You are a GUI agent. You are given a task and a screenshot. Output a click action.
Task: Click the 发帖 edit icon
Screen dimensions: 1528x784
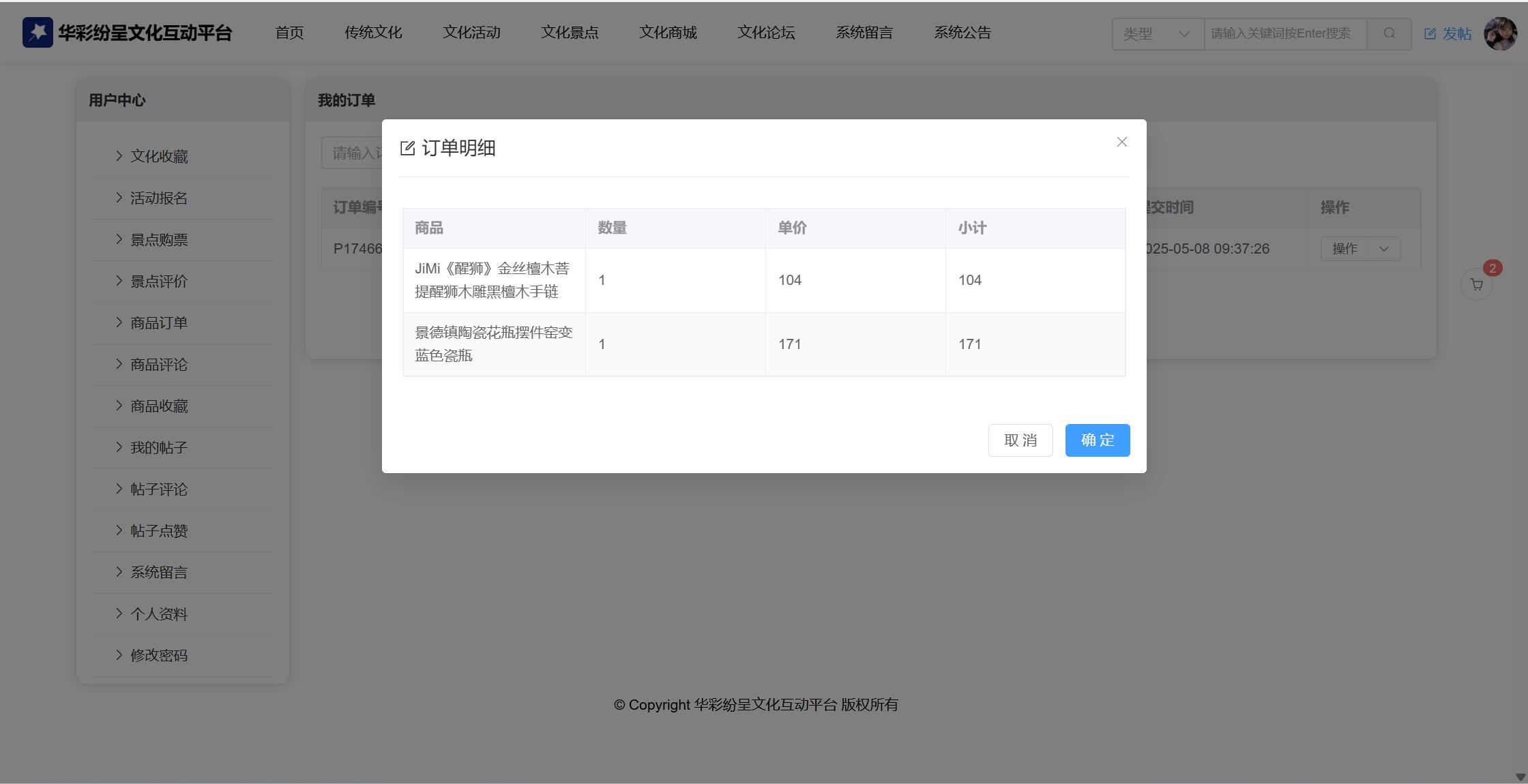click(x=1430, y=33)
